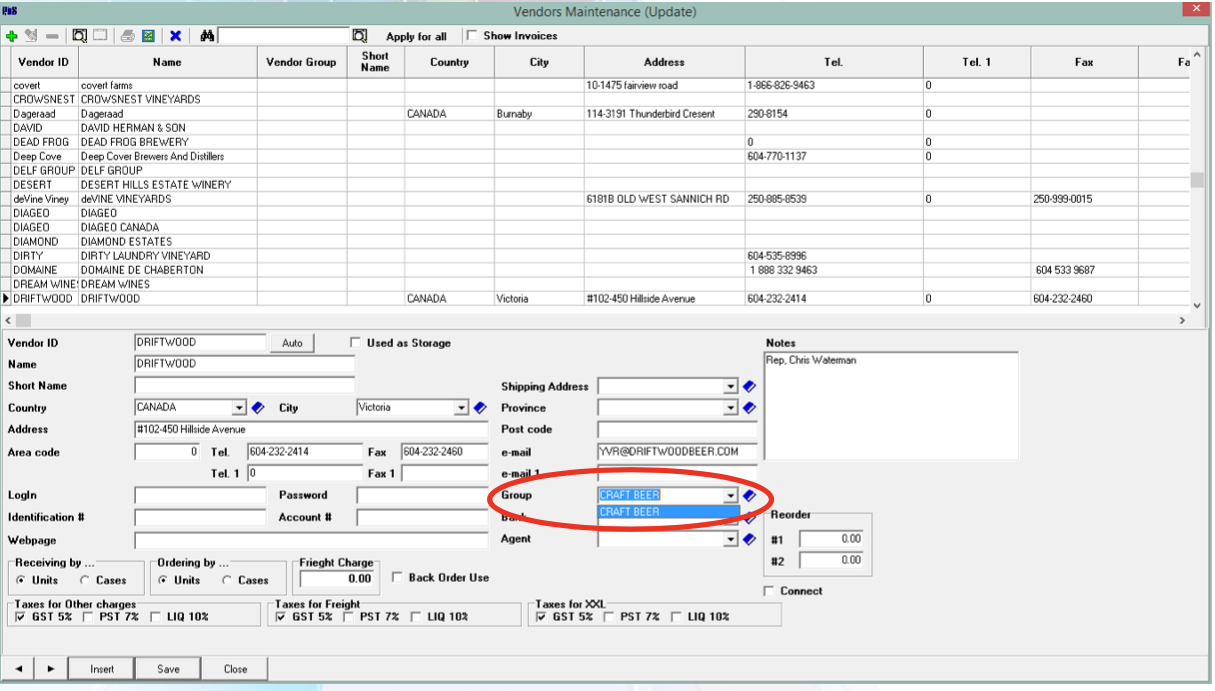Screen dimensions: 1215x691
Task: Click the blue X delete icon in toolbar
Action: pos(175,36)
